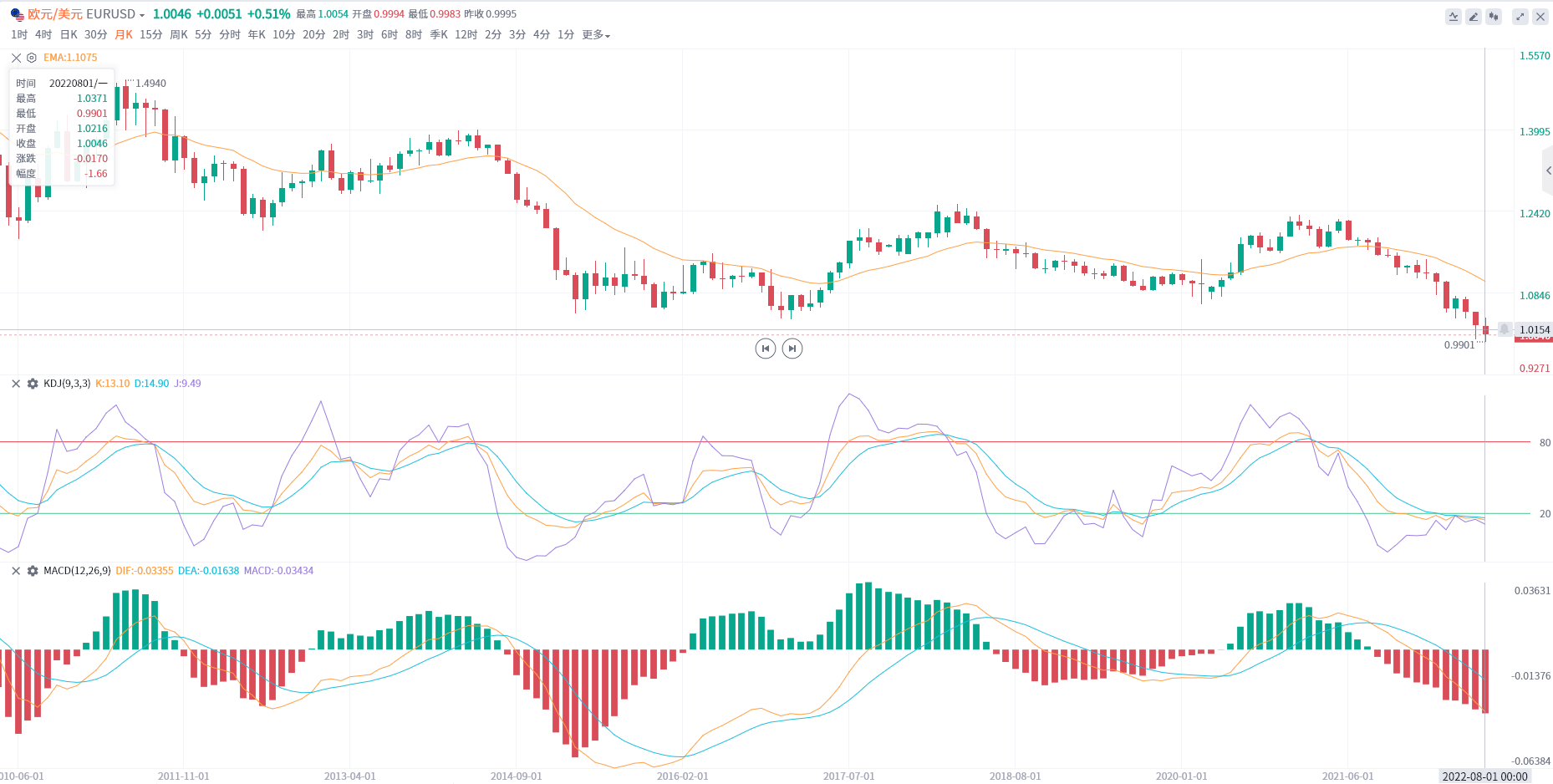Expand chart to fullscreen

(1520, 17)
